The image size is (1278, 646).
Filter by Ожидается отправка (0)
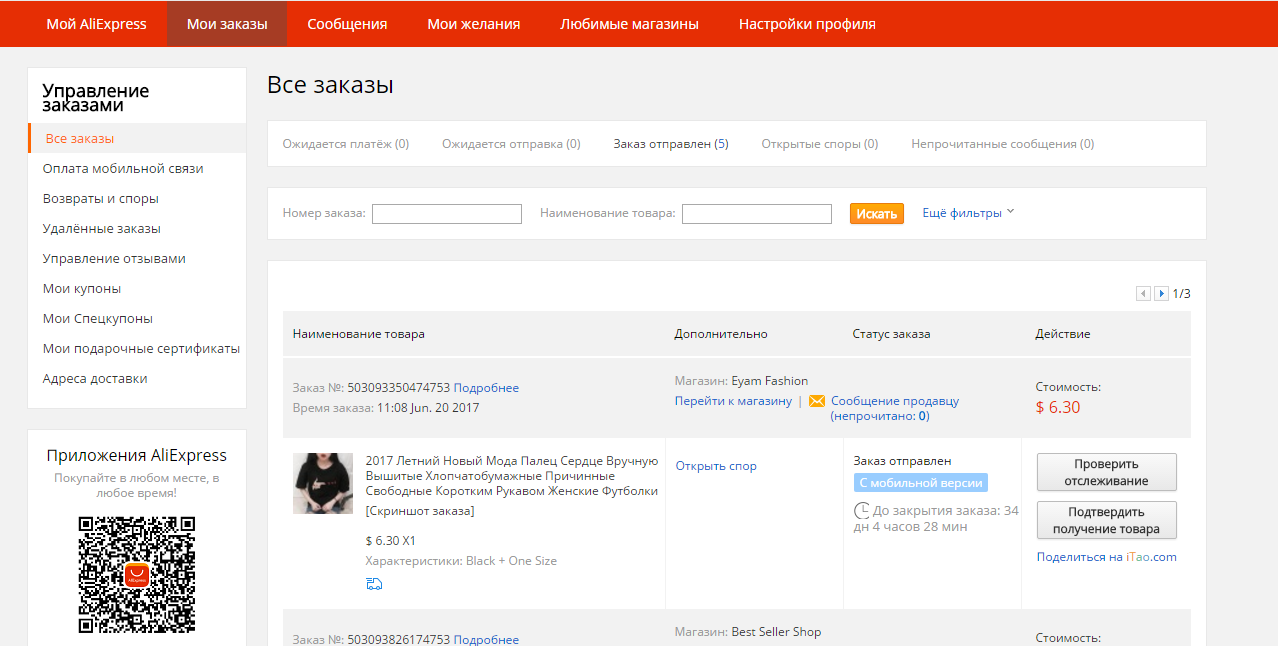coord(511,144)
